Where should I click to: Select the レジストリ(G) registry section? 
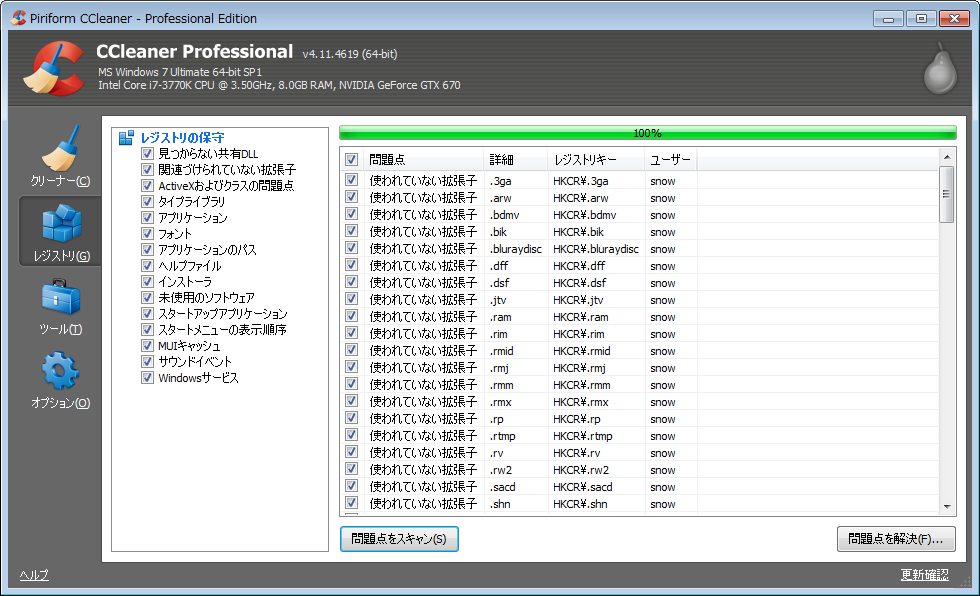tap(61, 231)
